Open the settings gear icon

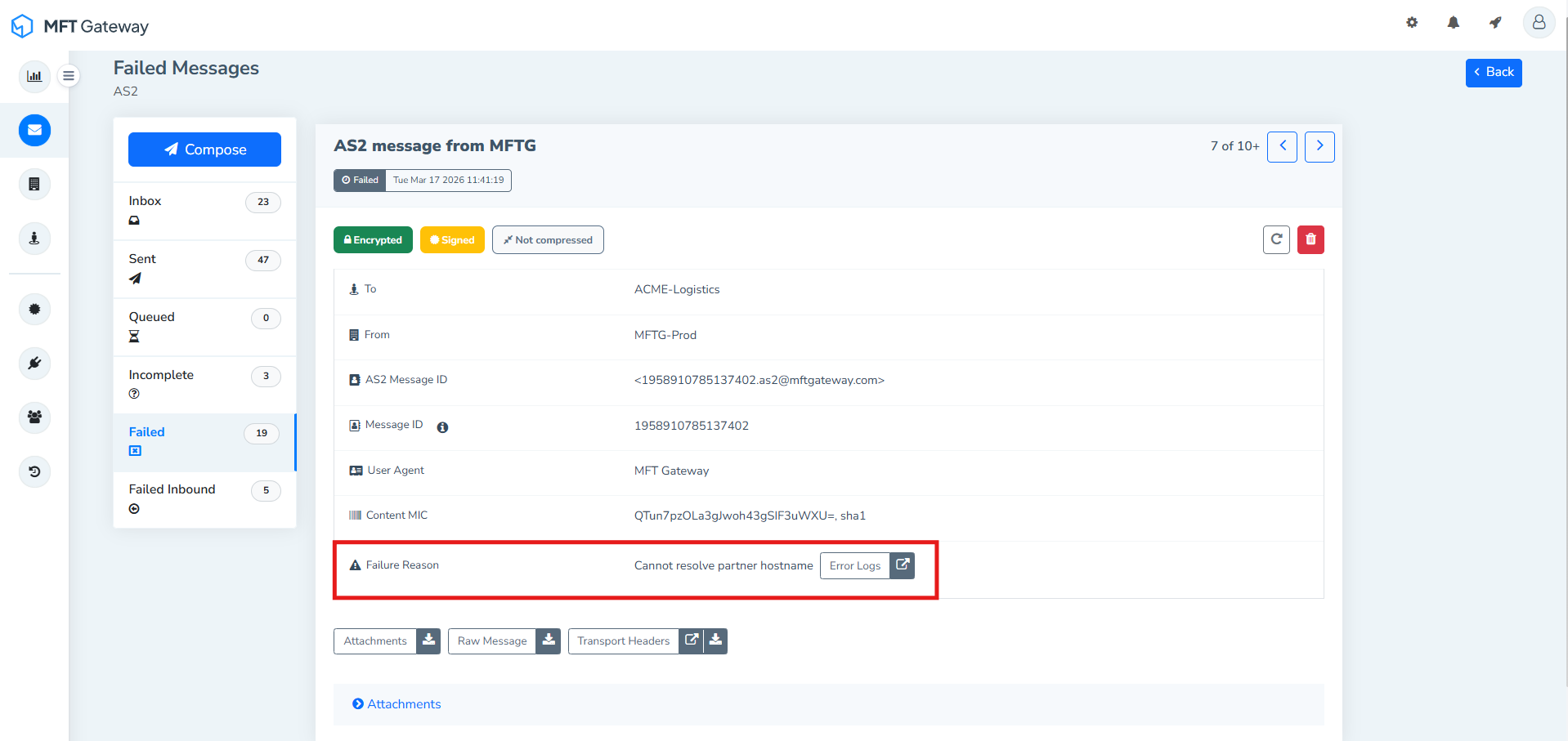click(1412, 23)
